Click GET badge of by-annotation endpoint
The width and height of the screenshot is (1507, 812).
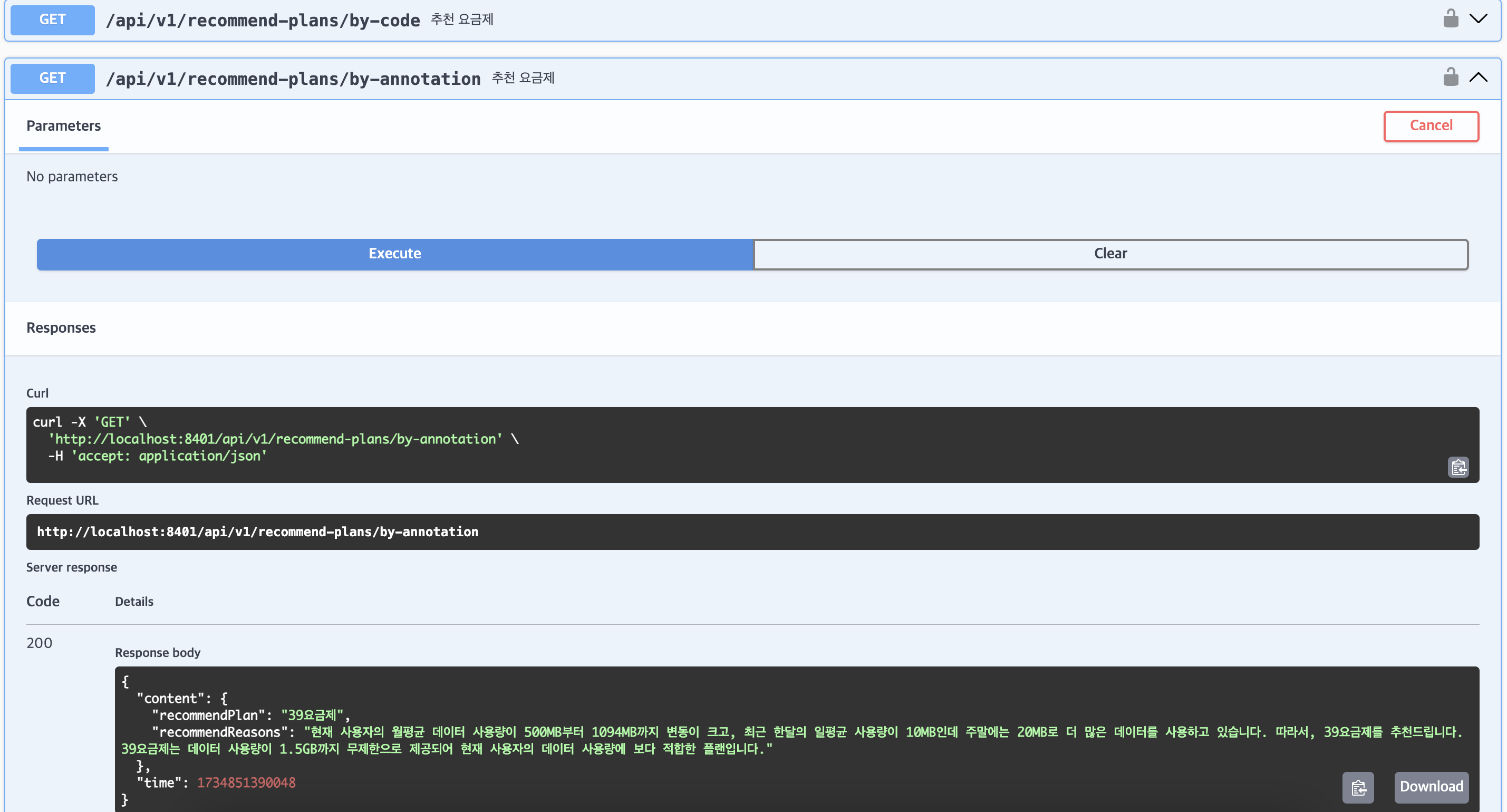click(x=52, y=79)
